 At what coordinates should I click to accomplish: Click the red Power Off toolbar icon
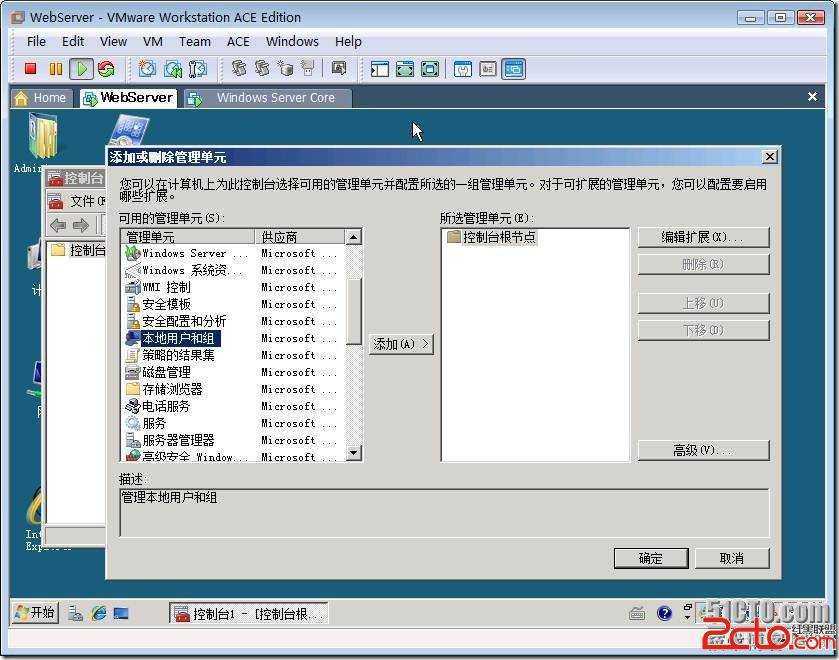(x=30, y=69)
